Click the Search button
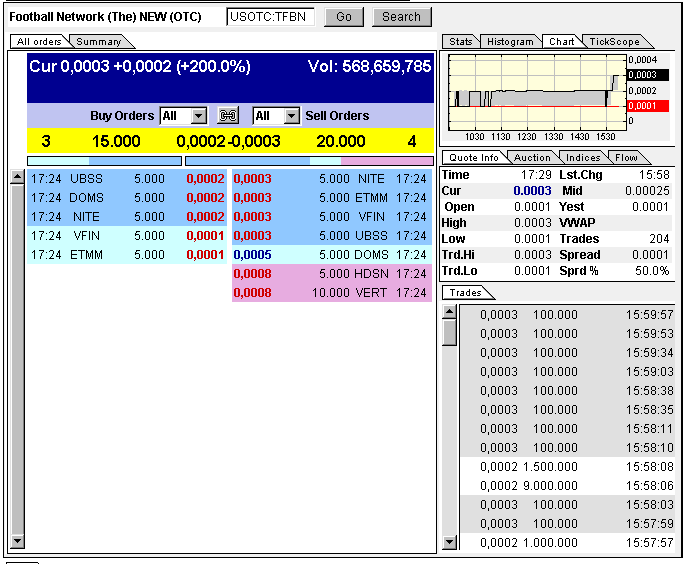The image size is (687, 564). coord(402,17)
